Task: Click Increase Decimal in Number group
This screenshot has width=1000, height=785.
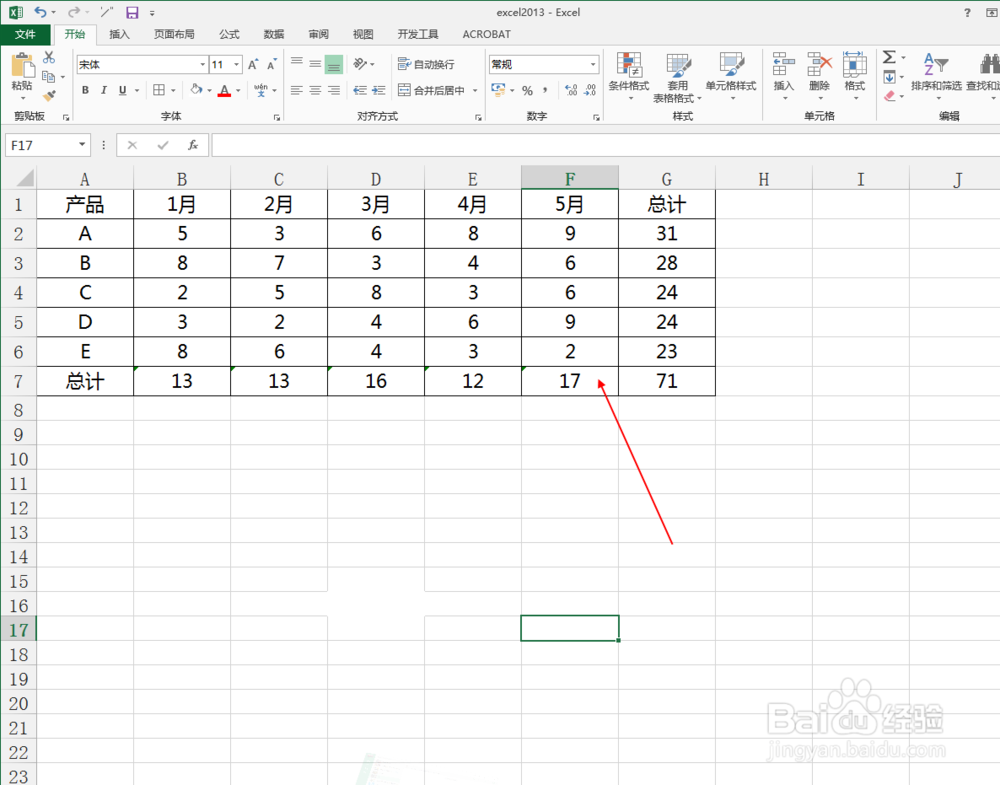Action: pos(571,90)
